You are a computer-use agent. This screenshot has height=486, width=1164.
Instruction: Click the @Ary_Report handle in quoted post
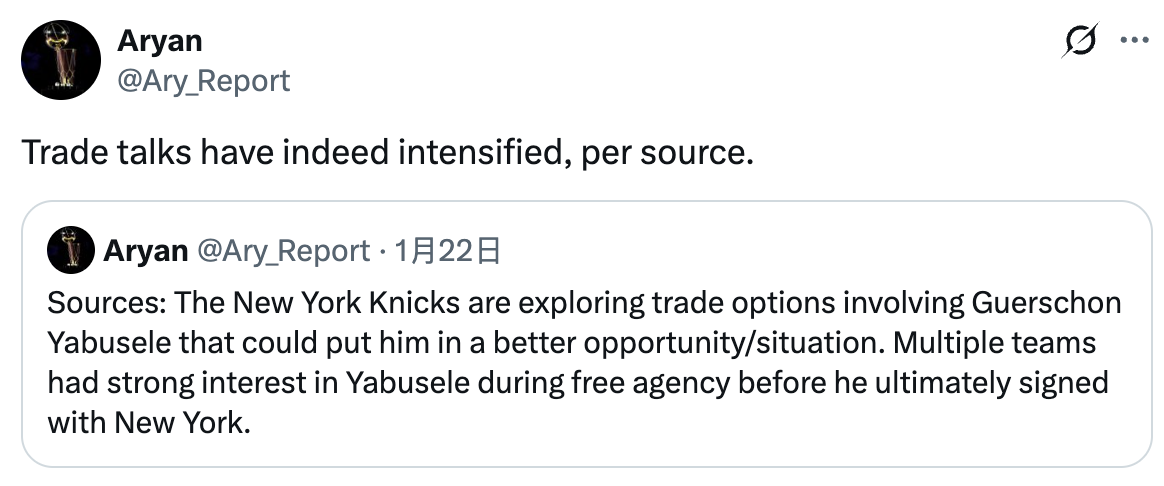click(x=283, y=251)
